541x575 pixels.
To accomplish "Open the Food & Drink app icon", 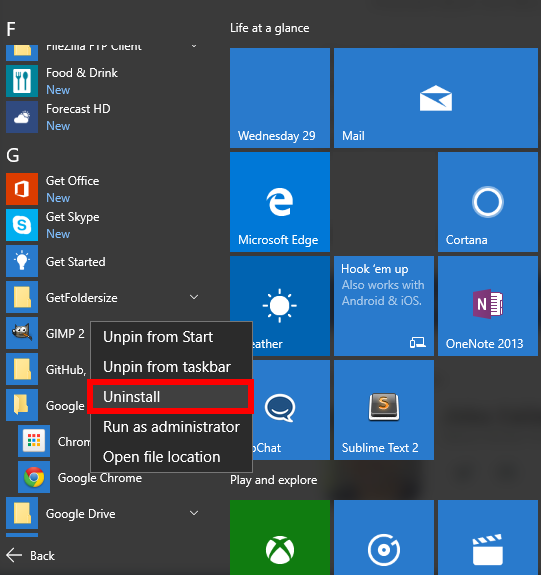I will (x=22, y=81).
